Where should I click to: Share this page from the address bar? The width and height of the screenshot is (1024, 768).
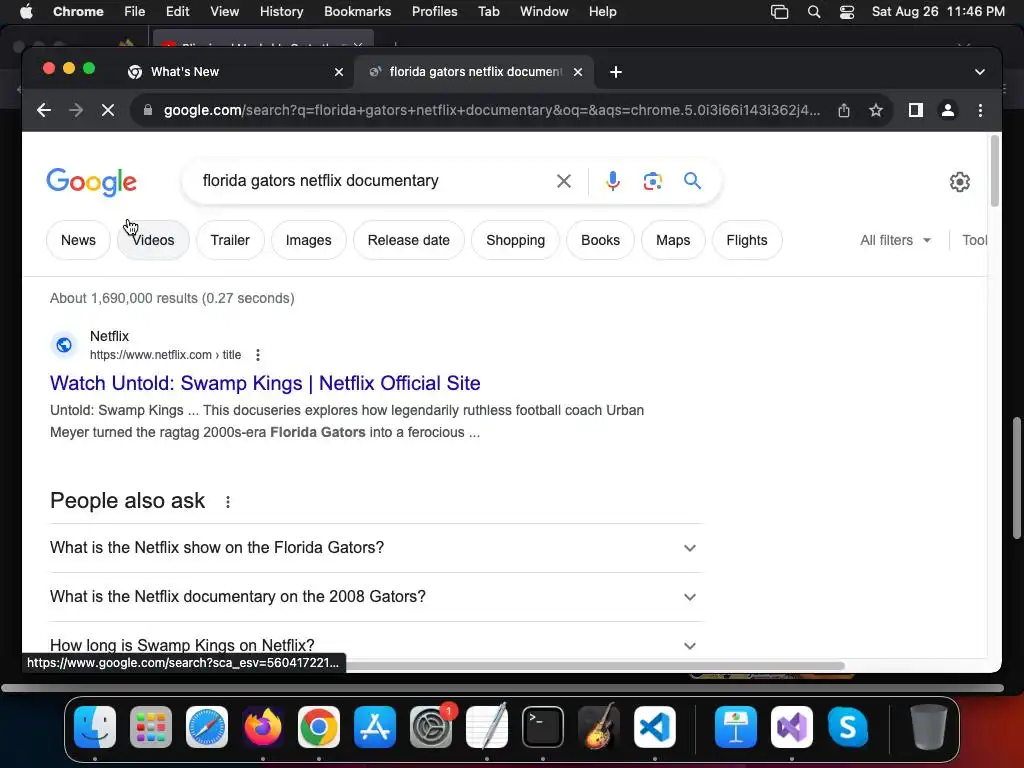pyautogui.click(x=844, y=110)
